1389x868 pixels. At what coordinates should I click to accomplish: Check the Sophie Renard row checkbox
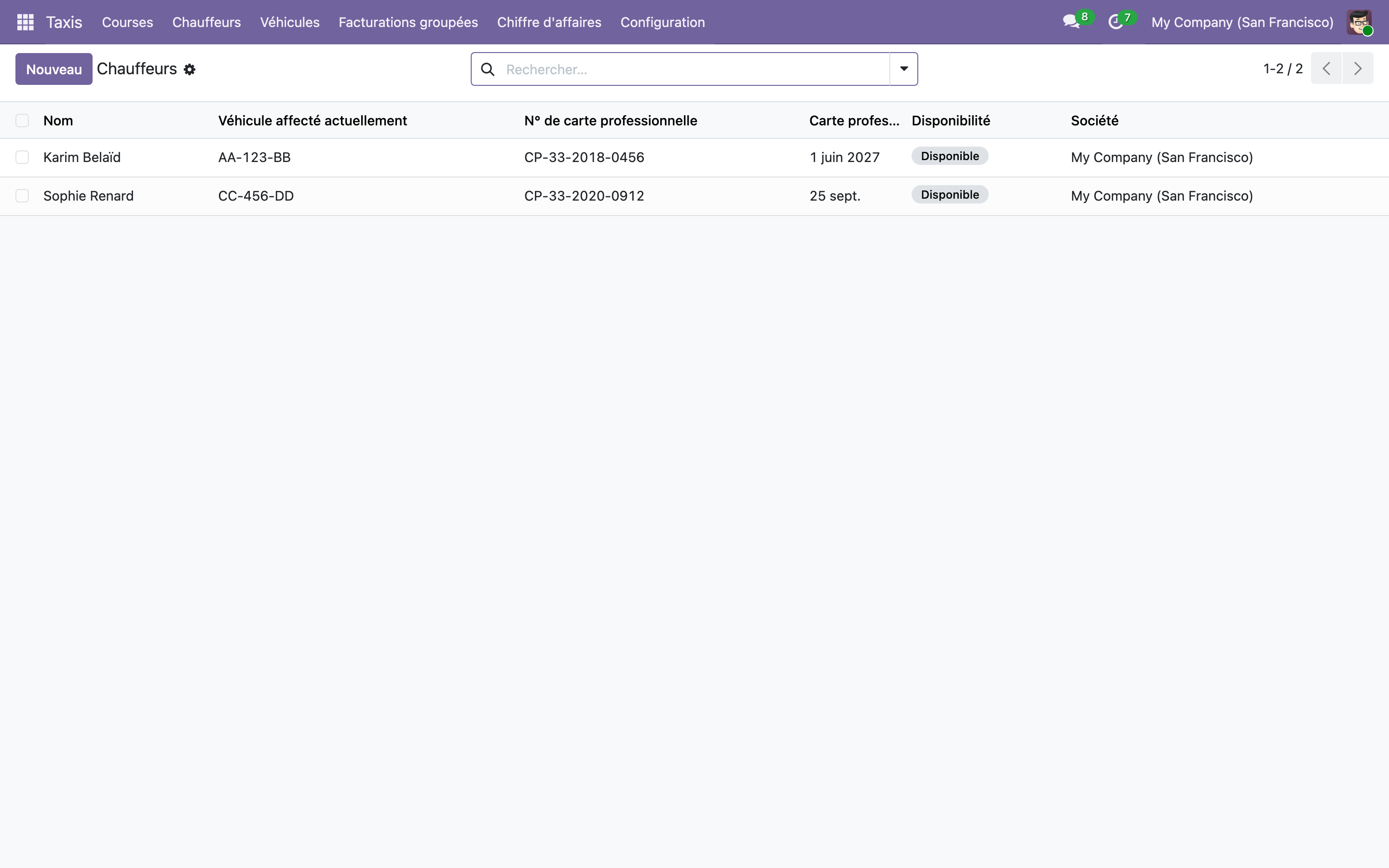(x=22, y=196)
